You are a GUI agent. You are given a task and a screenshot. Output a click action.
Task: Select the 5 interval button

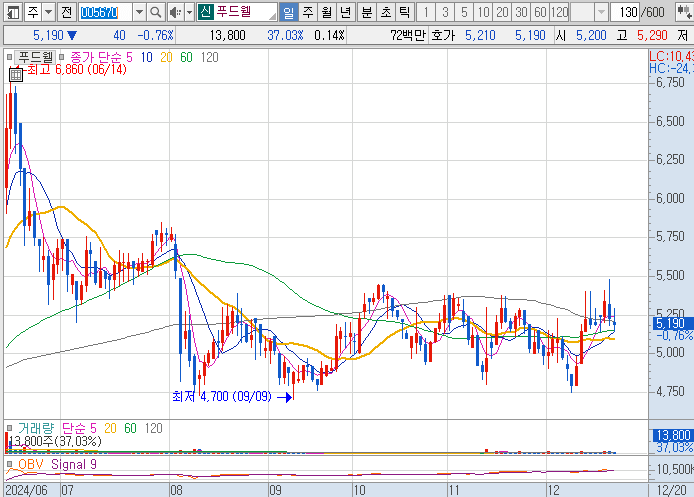[x=464, y=12]
